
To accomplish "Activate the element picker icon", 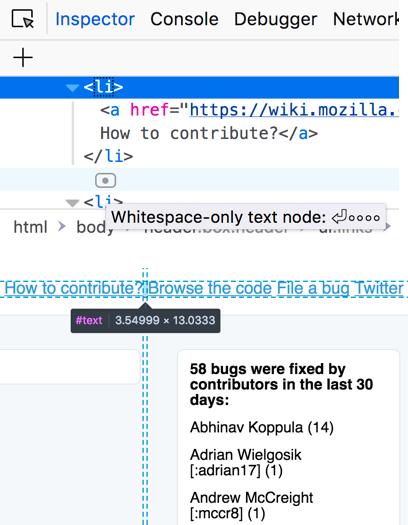I will (23, 19).
